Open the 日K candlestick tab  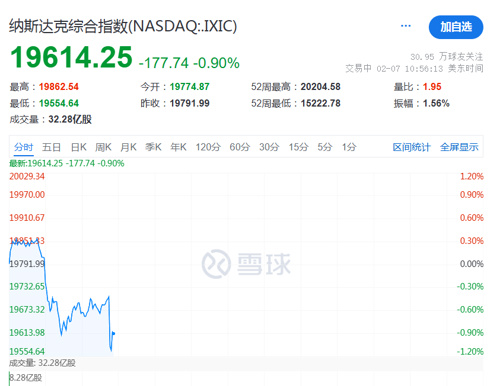pyautogui.click(x=79, y=147)
